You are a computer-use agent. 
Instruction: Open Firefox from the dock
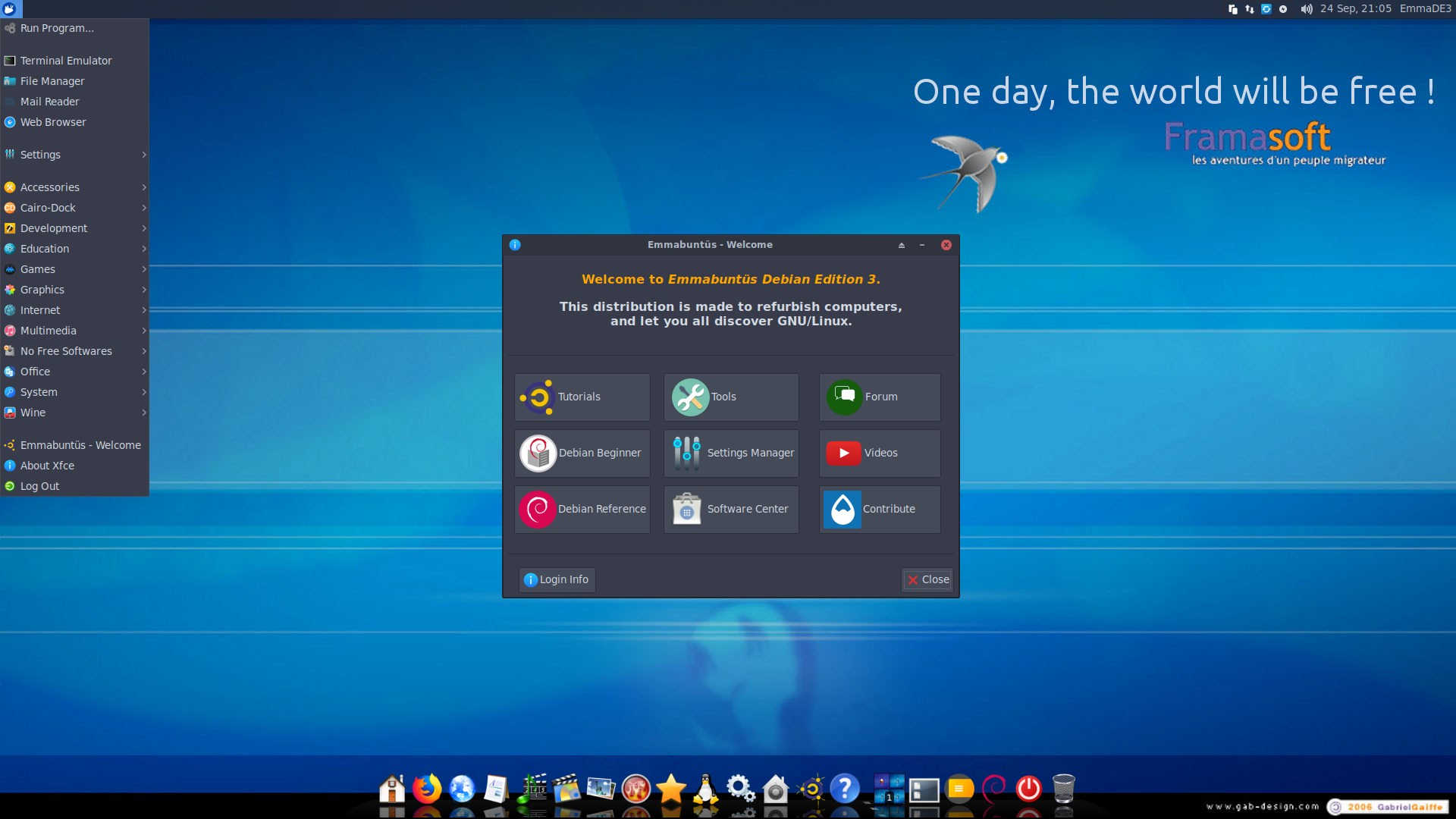pos(427,789)
